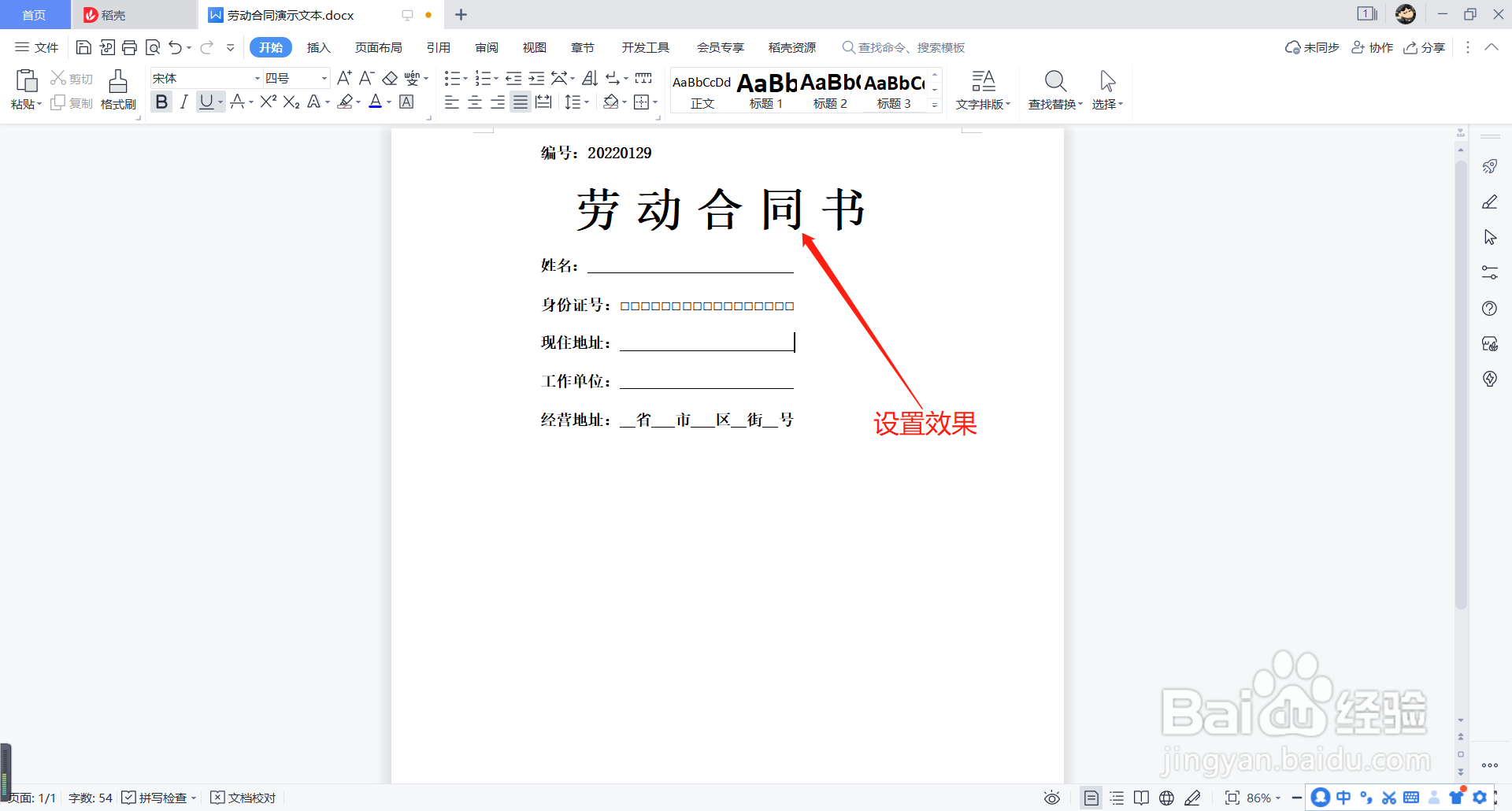
Task: Click 文档校对 proofreading button
Action: point(243,798)
